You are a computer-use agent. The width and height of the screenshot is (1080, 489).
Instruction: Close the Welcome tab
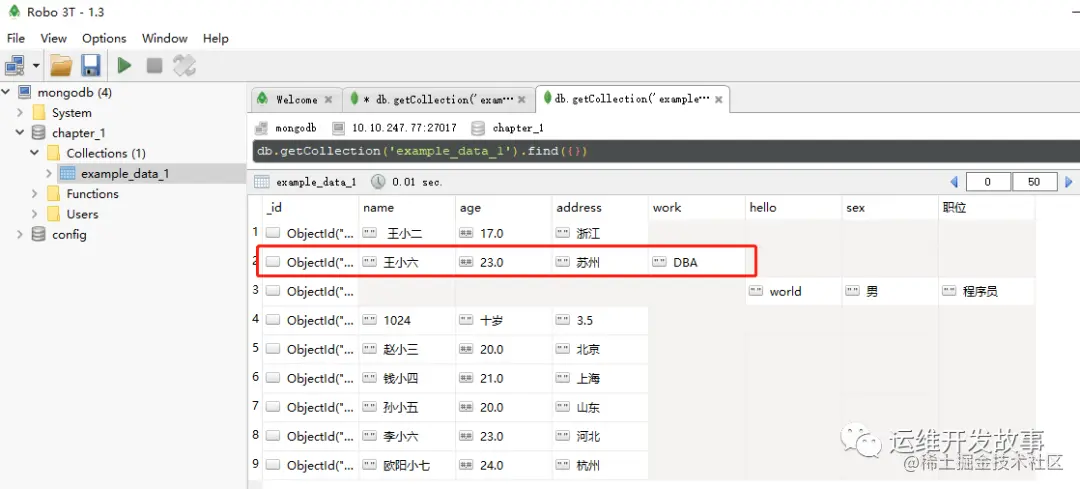point(329,100)
